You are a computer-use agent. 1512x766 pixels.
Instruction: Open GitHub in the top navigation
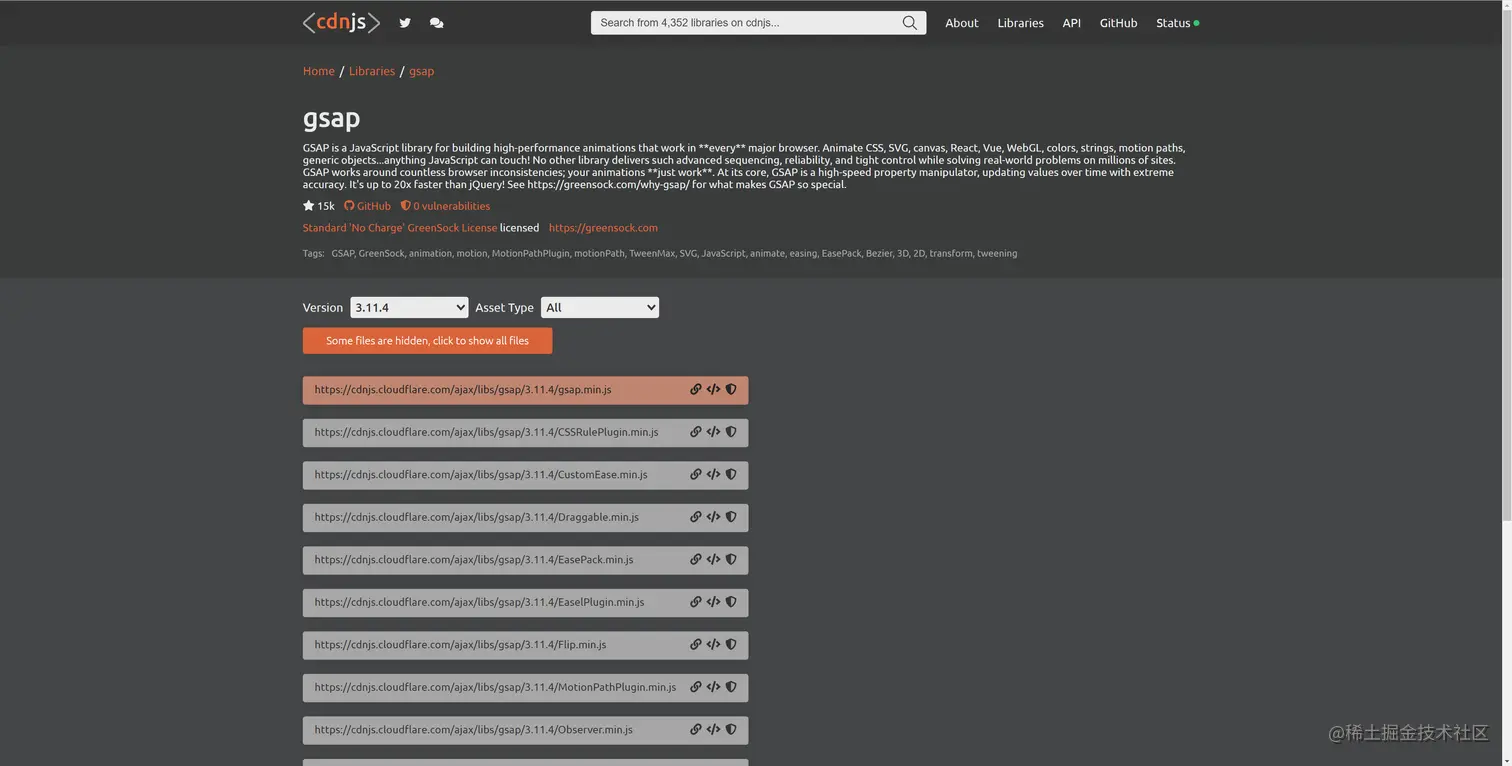click(x=1118, y=23)
